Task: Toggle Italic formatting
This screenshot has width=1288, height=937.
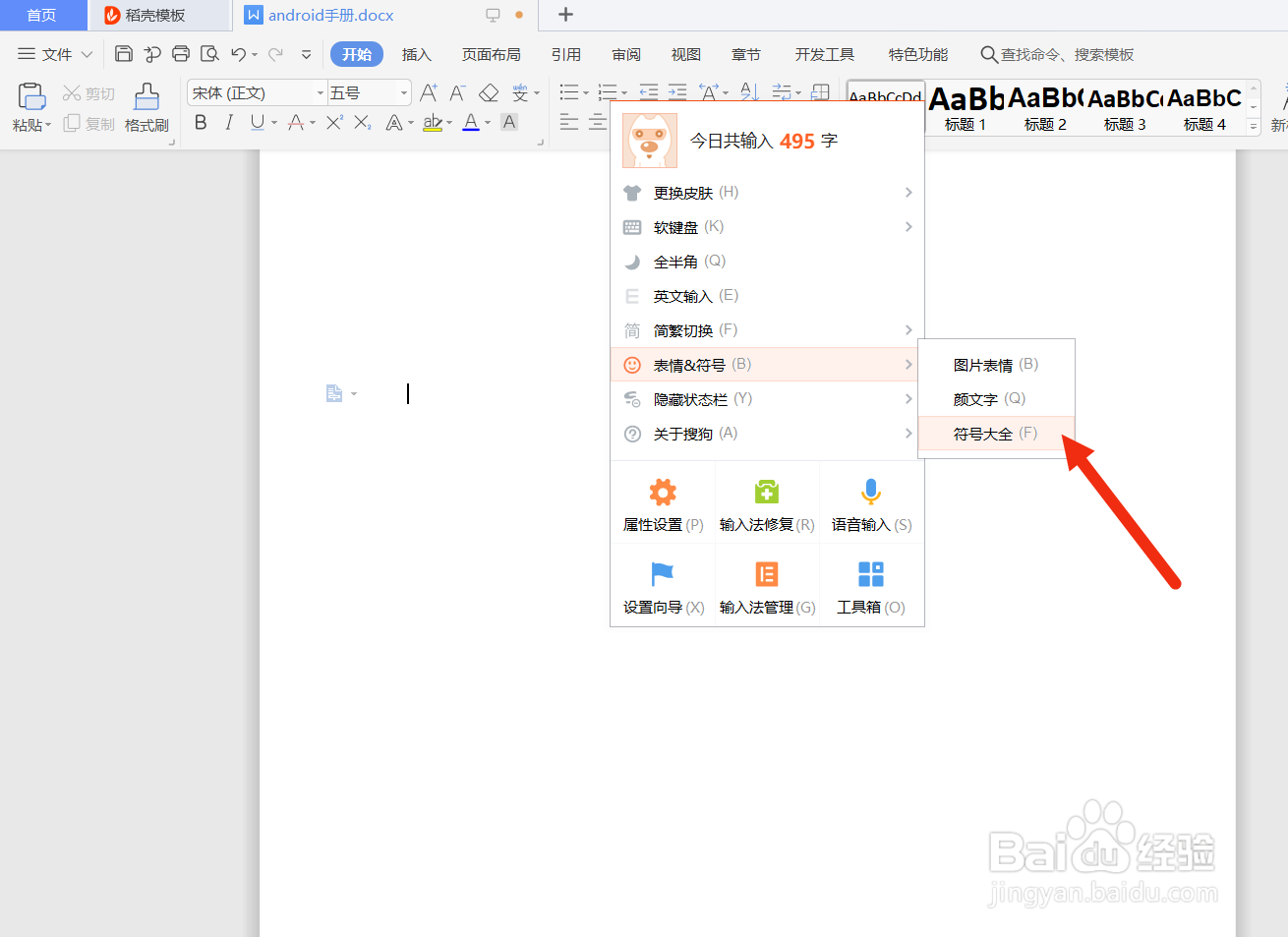Action: [229, 122]
